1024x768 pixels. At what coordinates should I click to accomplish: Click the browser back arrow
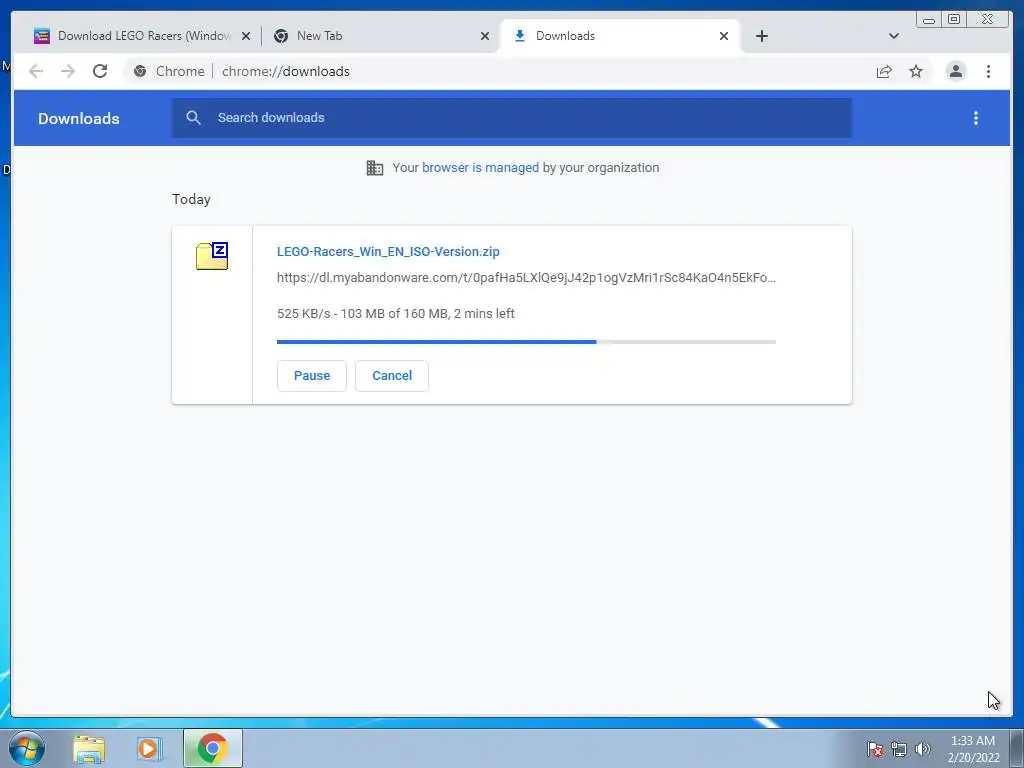coord(36,71)
